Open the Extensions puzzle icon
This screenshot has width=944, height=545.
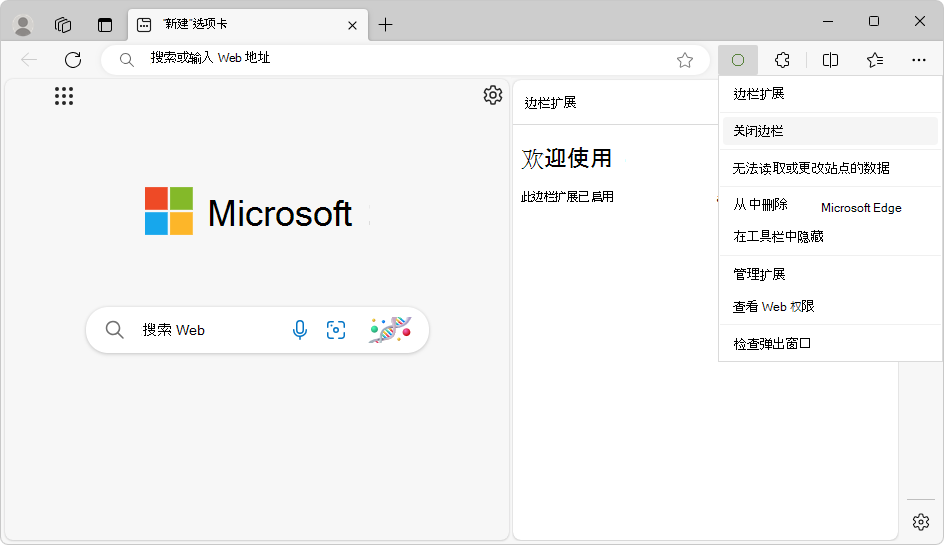(782, 60)
